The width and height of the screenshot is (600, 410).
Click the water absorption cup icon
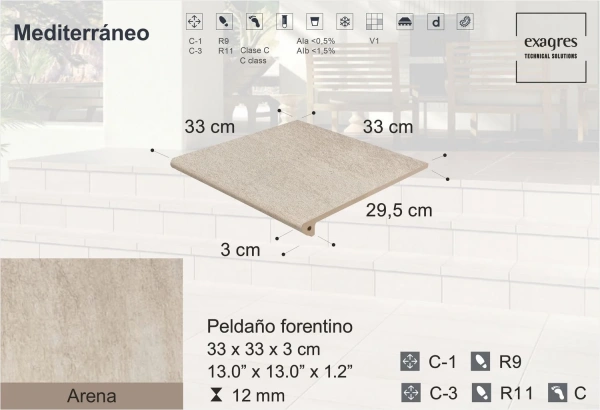click(x=314, y=21)
